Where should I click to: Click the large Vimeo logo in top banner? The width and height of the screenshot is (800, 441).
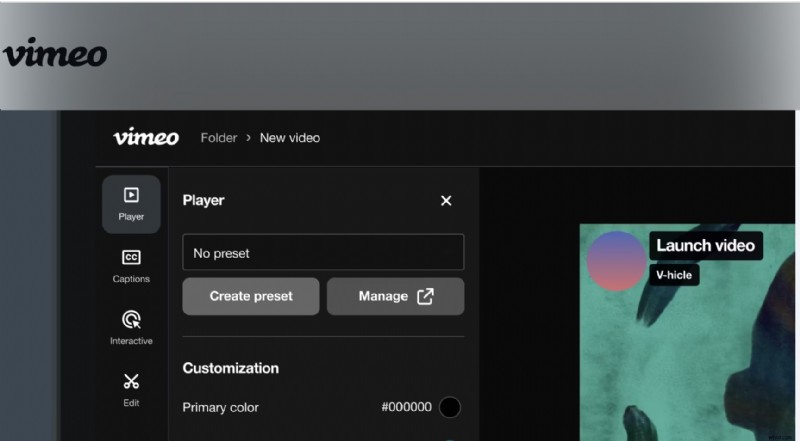(55, 54)
